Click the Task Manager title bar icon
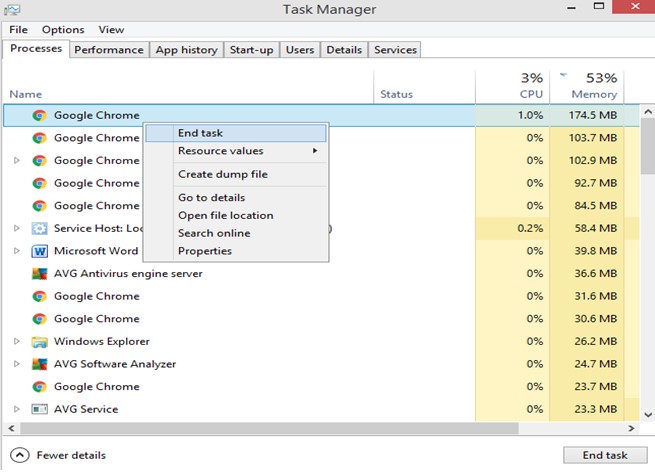 (x=12, y=9)
